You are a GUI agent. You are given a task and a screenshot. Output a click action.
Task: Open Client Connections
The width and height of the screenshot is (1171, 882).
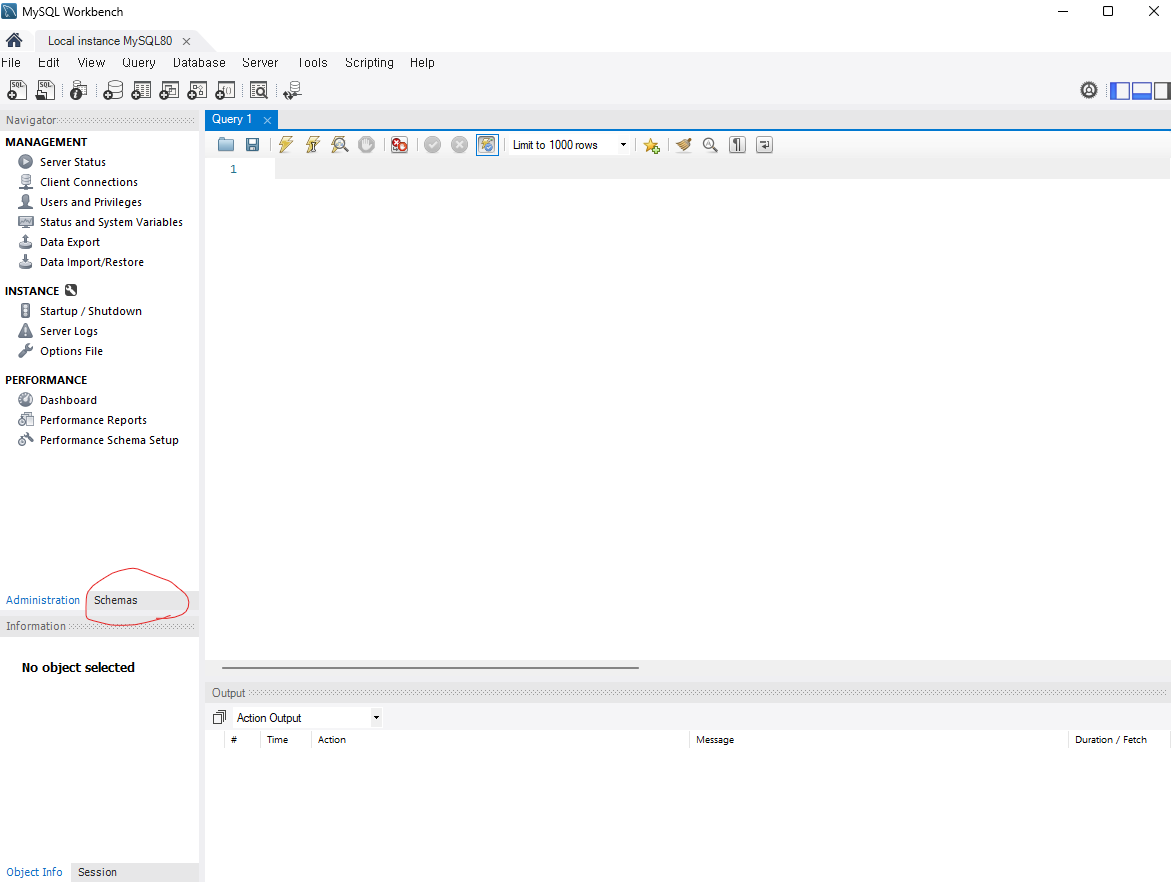(89, 182)
